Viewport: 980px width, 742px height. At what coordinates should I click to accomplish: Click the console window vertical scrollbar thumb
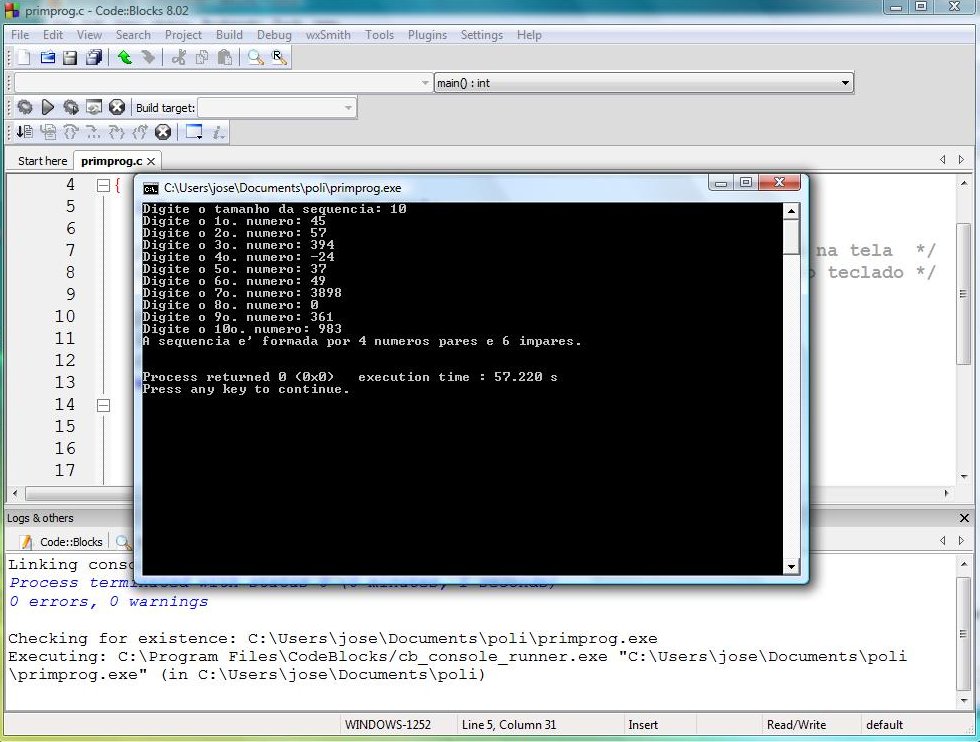coord(791,239)
